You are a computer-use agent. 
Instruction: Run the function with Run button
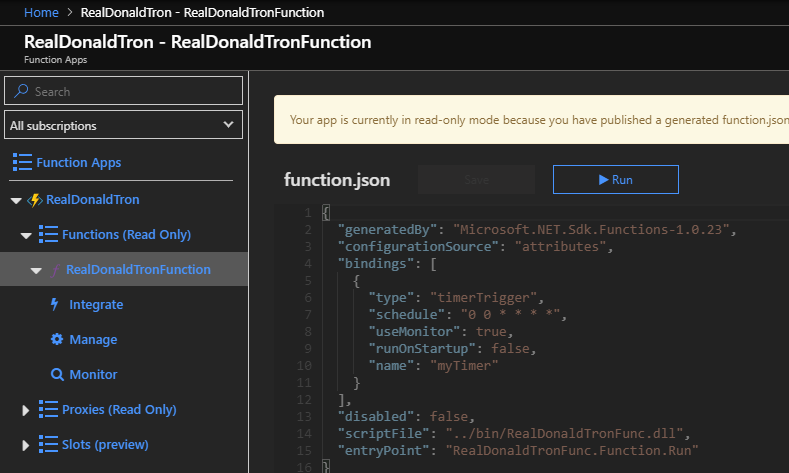point(615,180)
